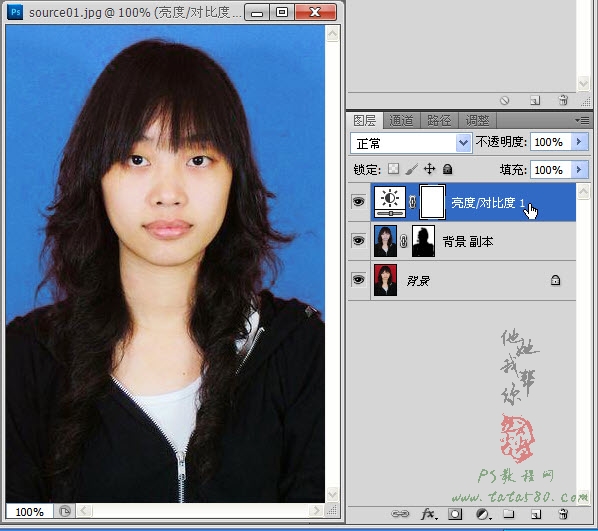This screenshot has height=531, width=598.
Task: Click the link layers icon
Action: pos(400,514)
